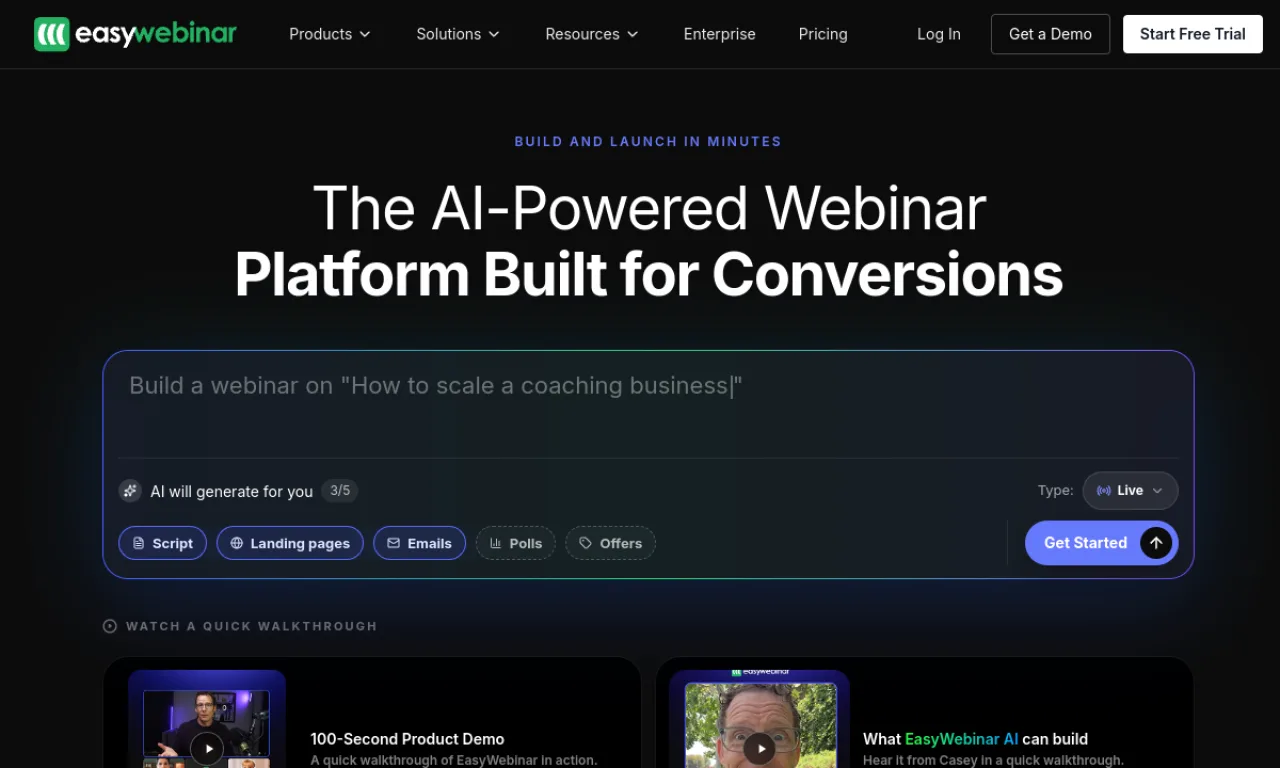Click the Build and Launch in Minutes tagline
Image resolution: width=1280 pixels, height=768 pixels.
pos(648,142)
